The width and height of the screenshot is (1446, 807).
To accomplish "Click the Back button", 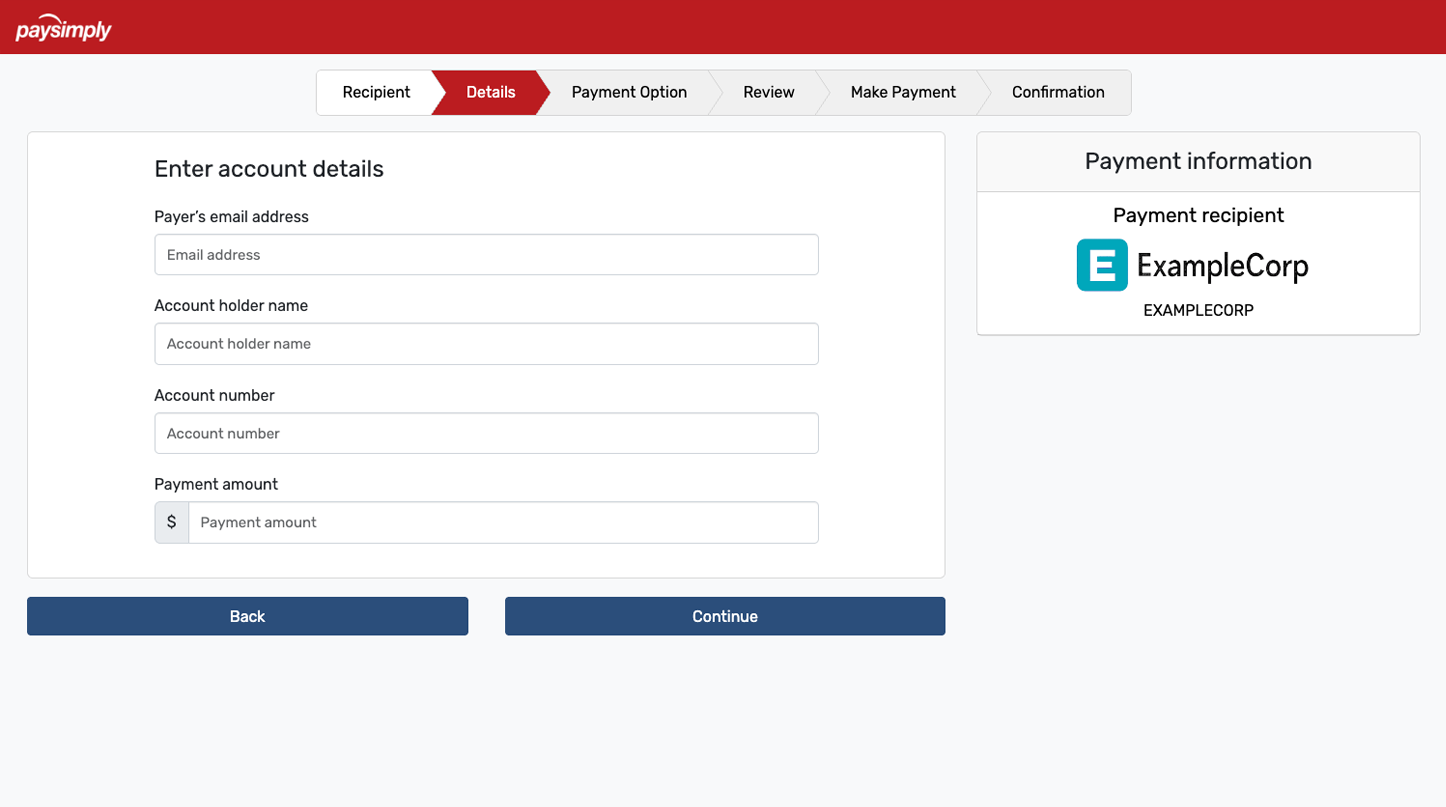I will pos(247,616).
